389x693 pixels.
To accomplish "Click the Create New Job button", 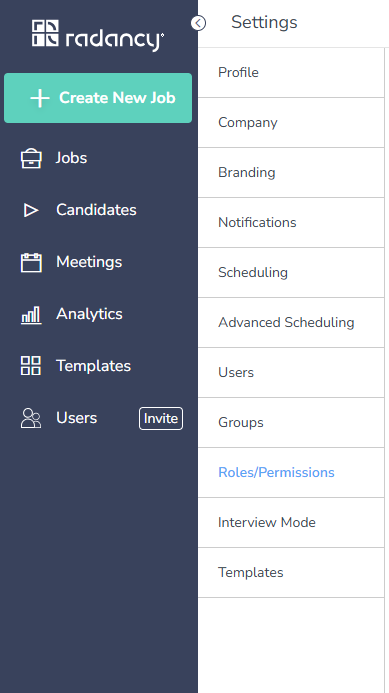I will click(x=98, y=98).
